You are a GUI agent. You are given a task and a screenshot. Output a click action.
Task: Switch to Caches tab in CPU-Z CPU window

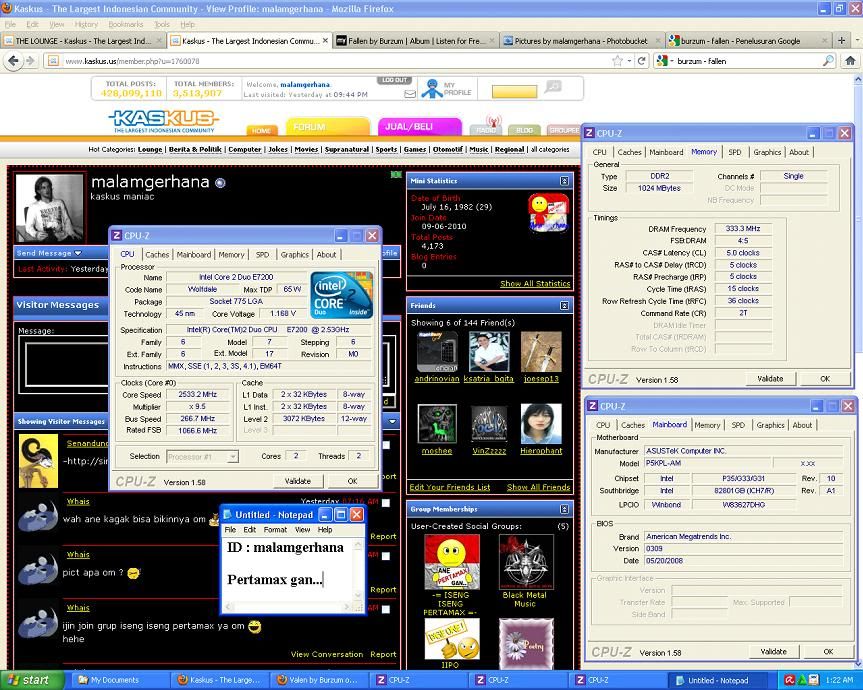tap(157, 255)
